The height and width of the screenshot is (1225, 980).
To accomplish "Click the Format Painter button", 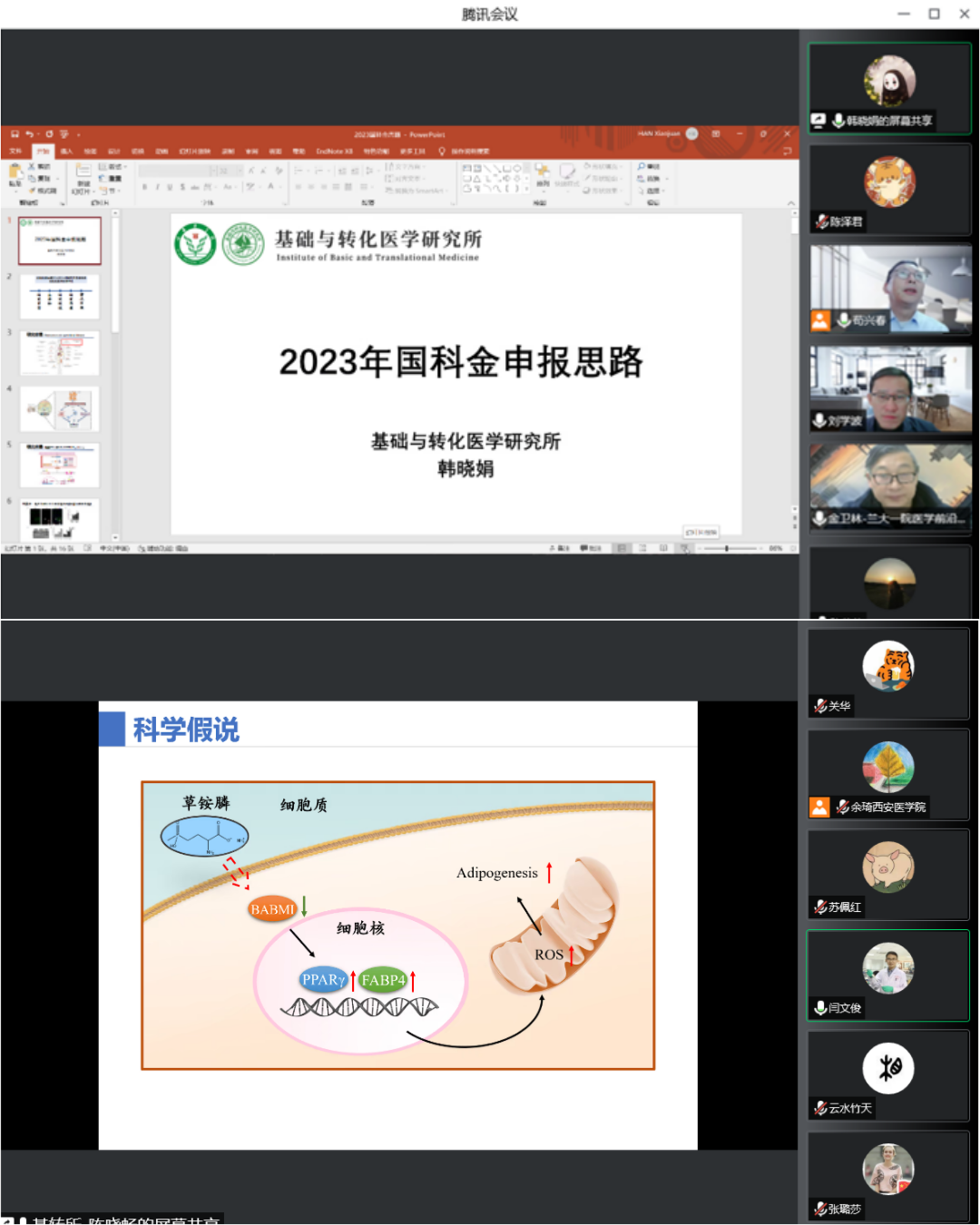I will tap(45, 191).
